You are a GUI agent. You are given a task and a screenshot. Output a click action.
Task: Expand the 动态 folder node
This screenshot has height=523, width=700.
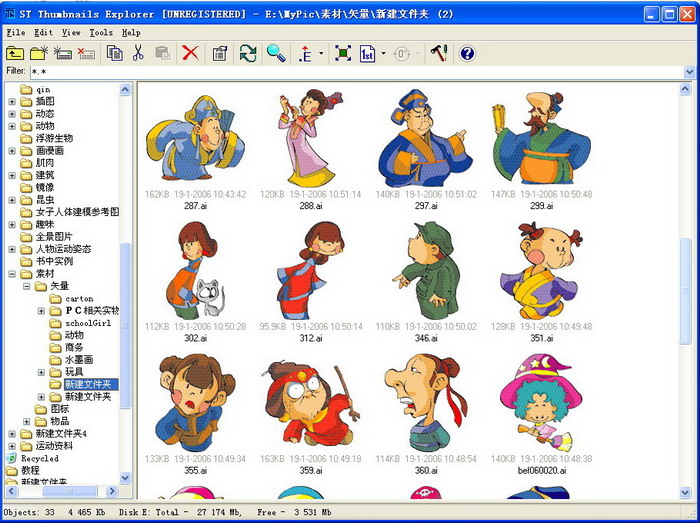click(x=12, y=114)
